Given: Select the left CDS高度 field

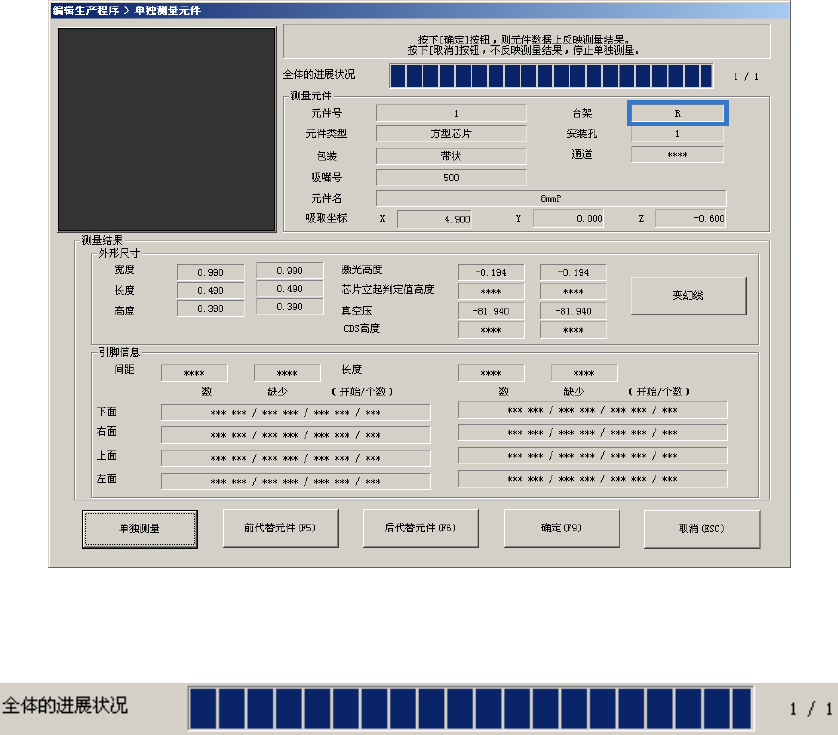Looking at the screenshot, I should tap(491, 330).
